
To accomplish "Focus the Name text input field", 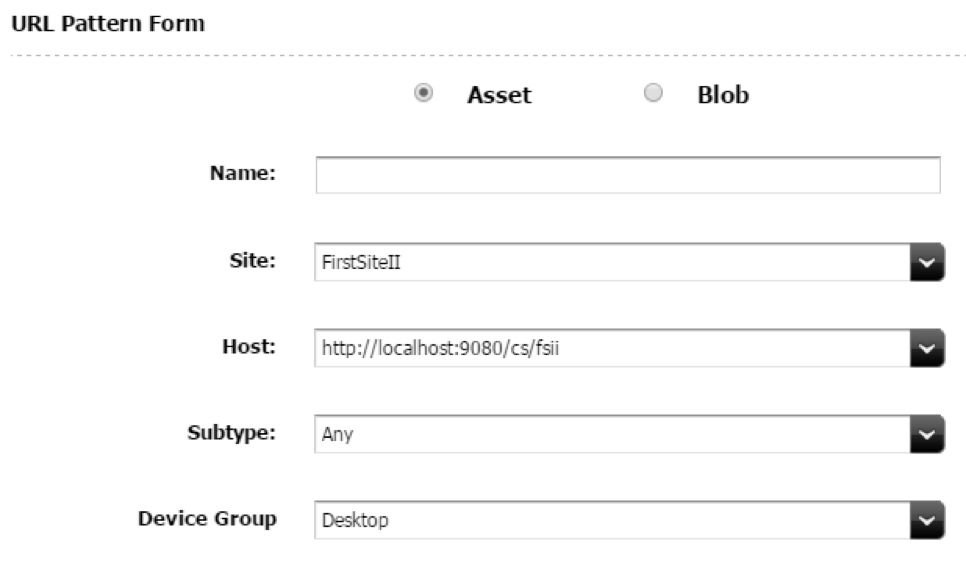I will [x=628, y=175].
